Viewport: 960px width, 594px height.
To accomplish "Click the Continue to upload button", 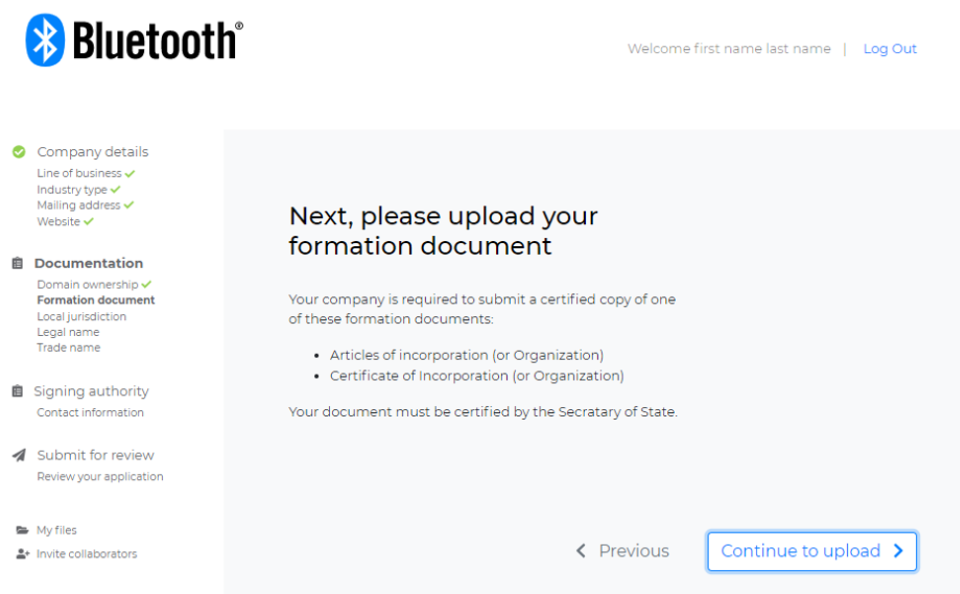I will pos(812,551).
